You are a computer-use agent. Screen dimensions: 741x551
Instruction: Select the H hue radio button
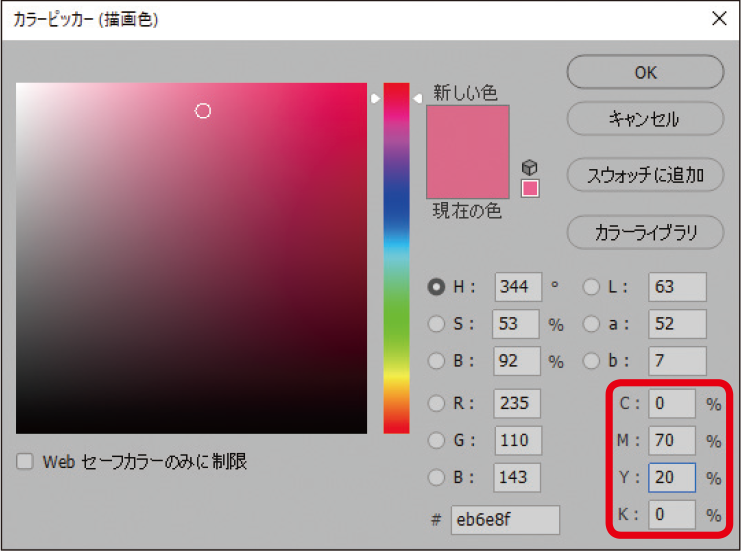pyautogui.click(x=436, y=287)
